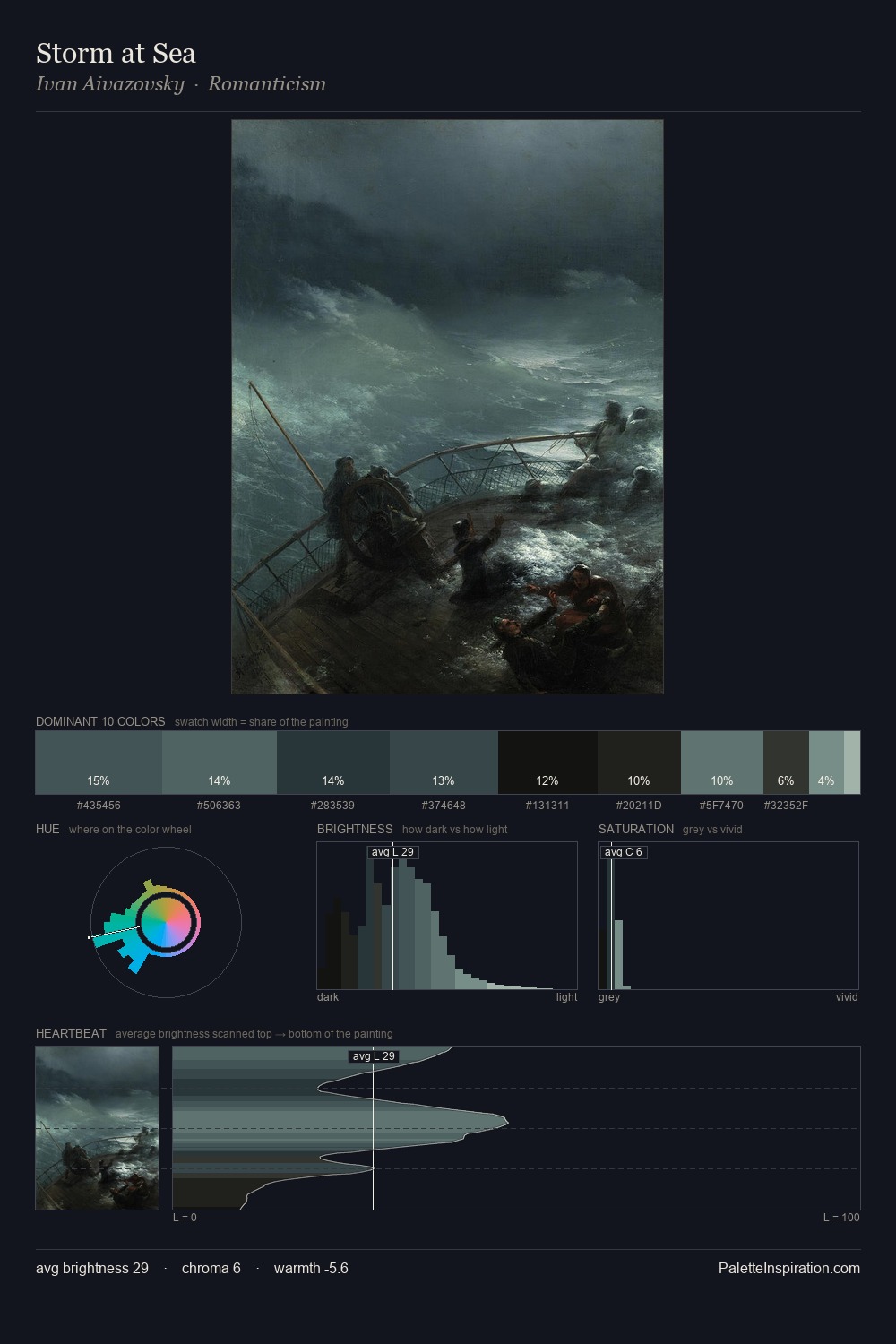Click the '#435456' hex code text
The width and height of the screenshot is (896, 1344).
99,805
